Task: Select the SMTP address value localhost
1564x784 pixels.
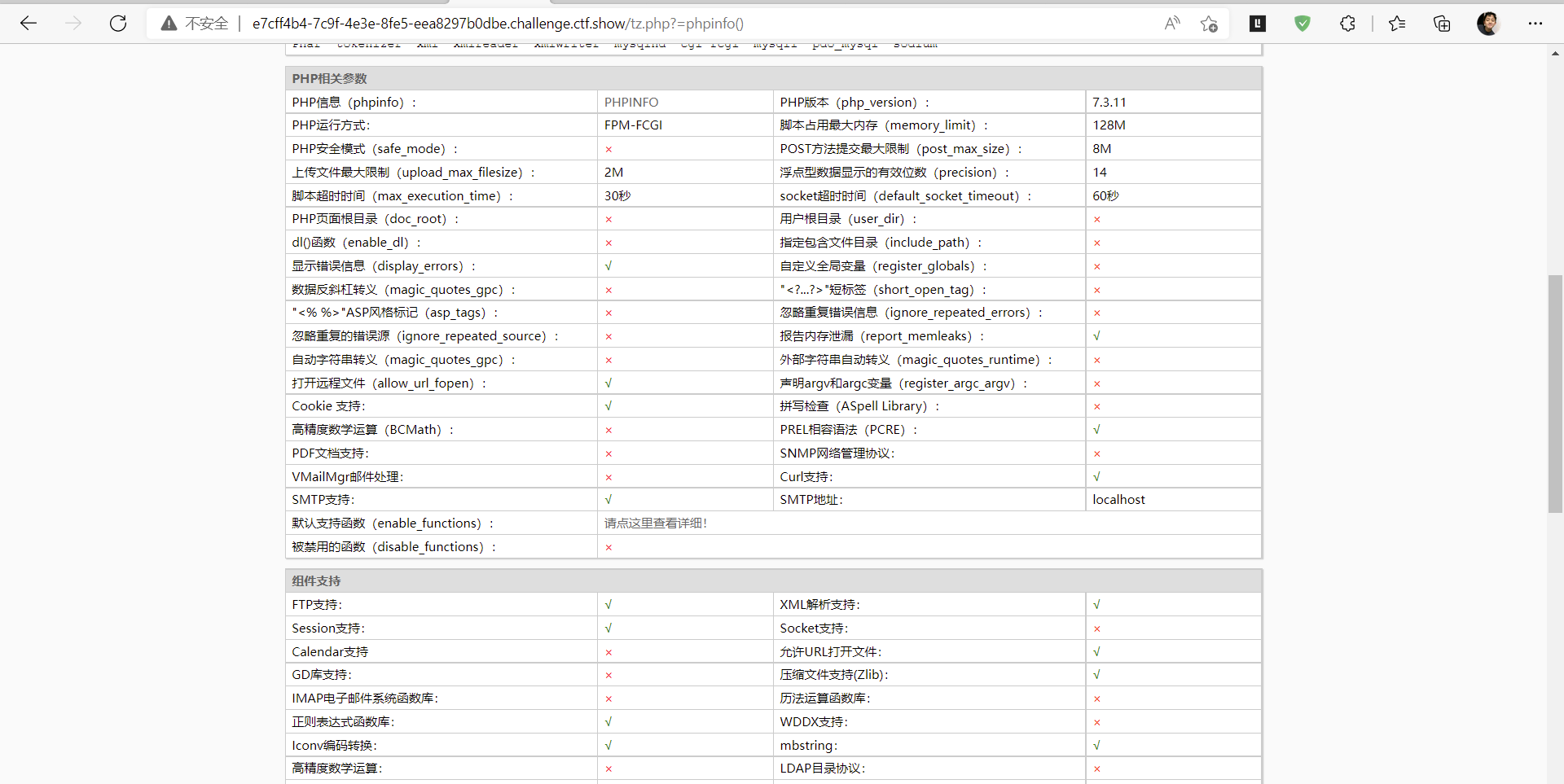Action: coord(1118,500)
